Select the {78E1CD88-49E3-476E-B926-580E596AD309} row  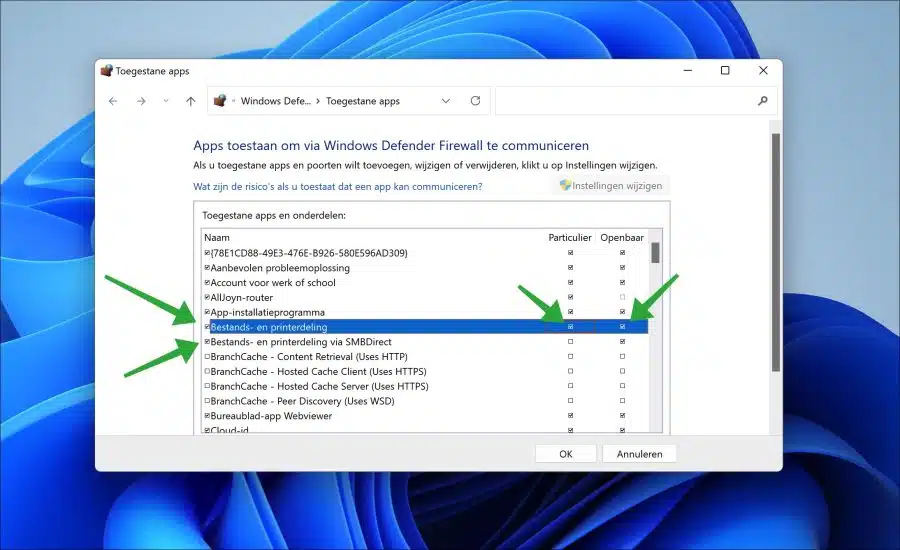(x=425, y=253)
